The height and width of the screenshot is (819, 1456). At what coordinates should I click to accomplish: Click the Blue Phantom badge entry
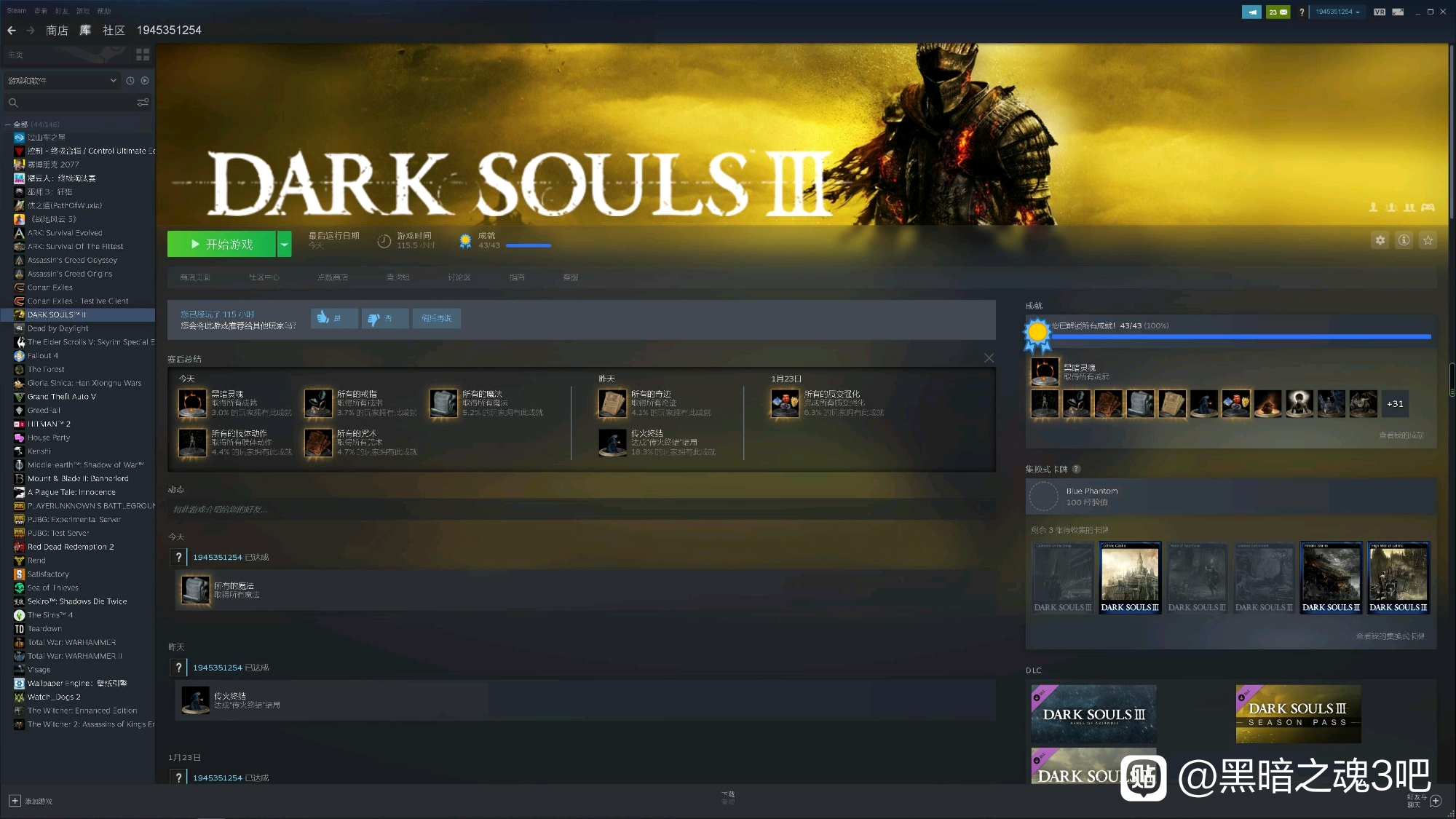1231,496
